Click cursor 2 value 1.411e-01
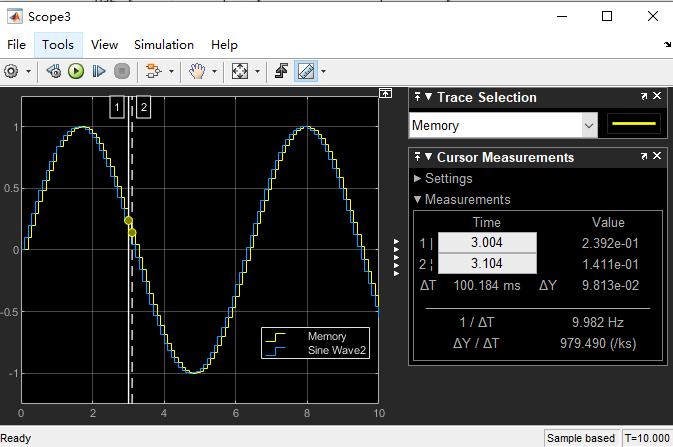 [610, 265]
